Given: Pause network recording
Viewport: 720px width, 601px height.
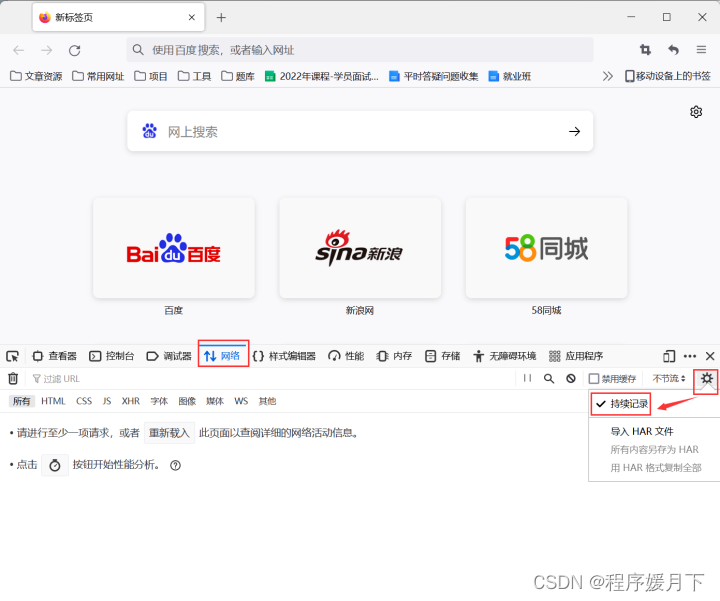Looking at the screenshot, I should [x=527, y=378].
